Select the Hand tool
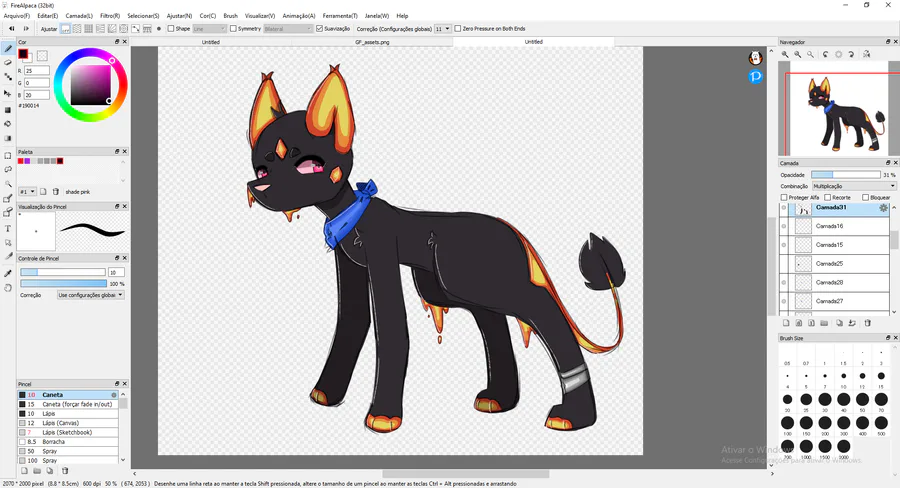The image size is (900, 488). 8,288
